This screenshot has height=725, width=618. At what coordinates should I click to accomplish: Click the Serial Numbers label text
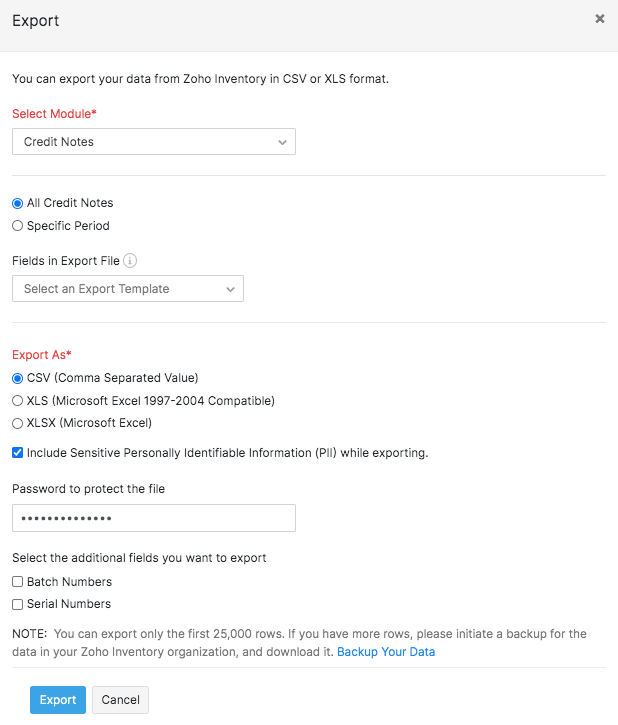[x=69, y=604]
